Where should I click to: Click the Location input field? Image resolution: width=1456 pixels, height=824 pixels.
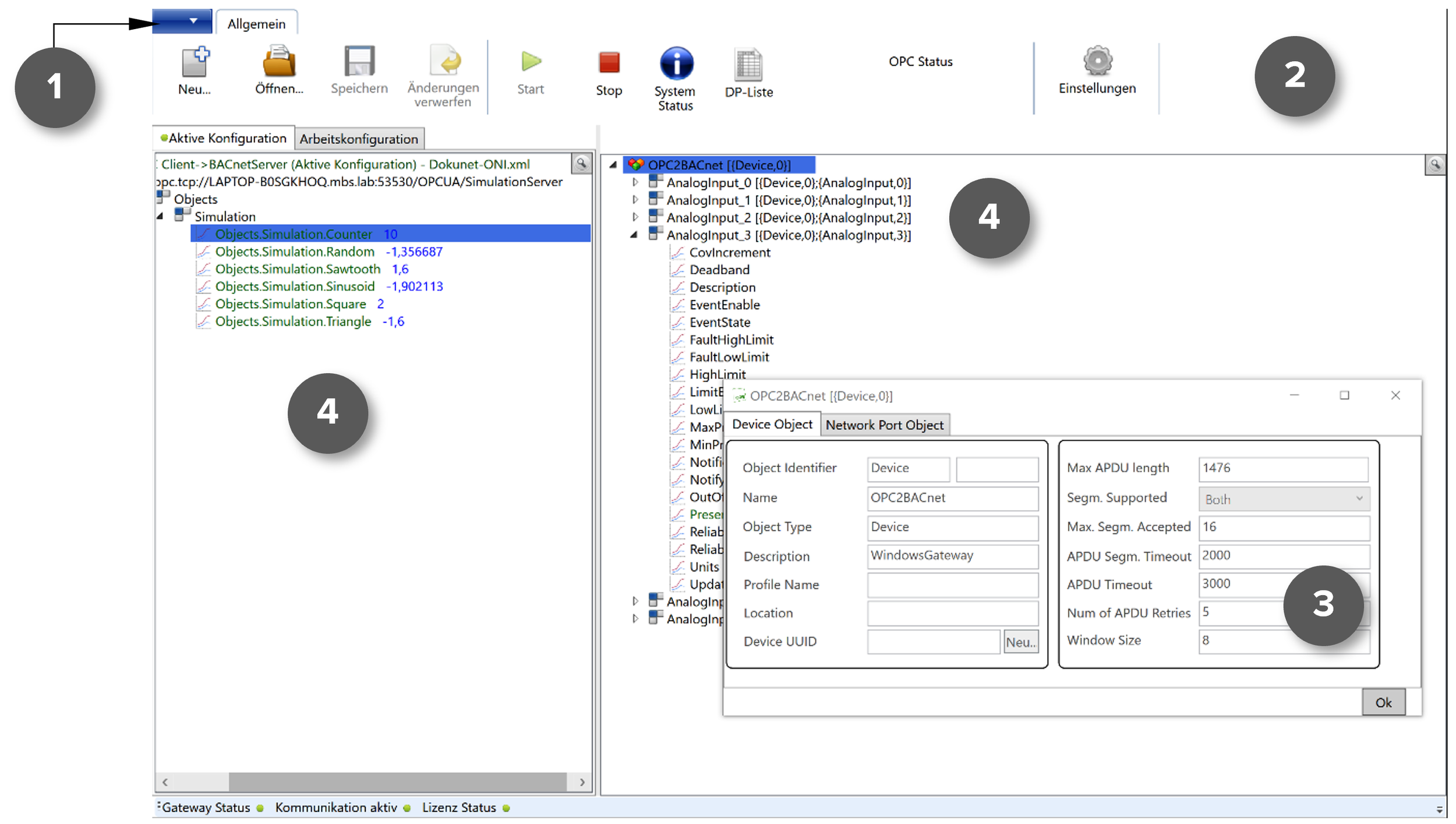click(952, 613)
